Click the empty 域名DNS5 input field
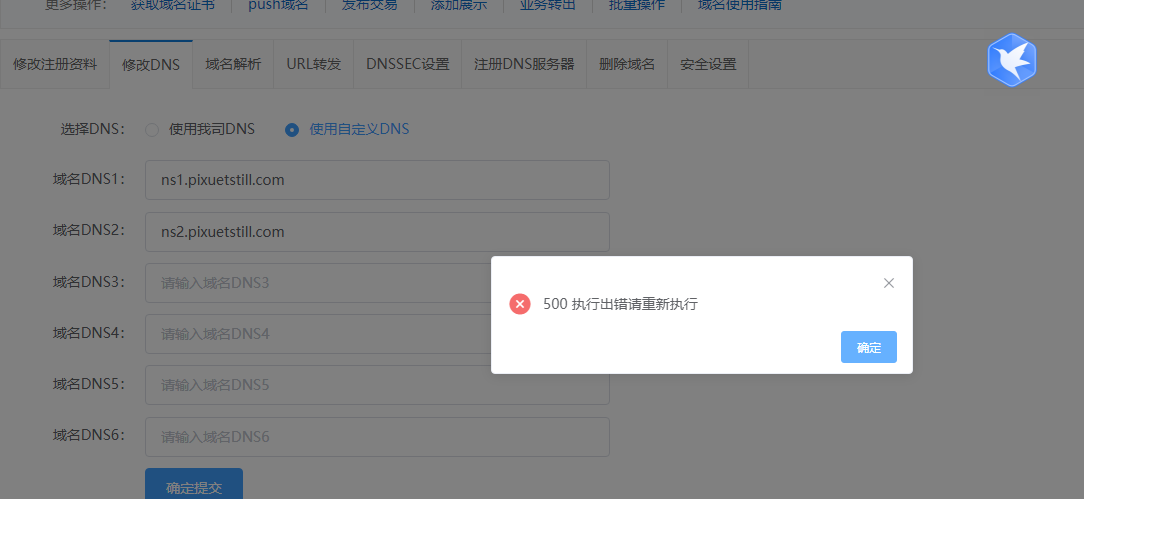1150x555 pixels. (x=377, y=385)
